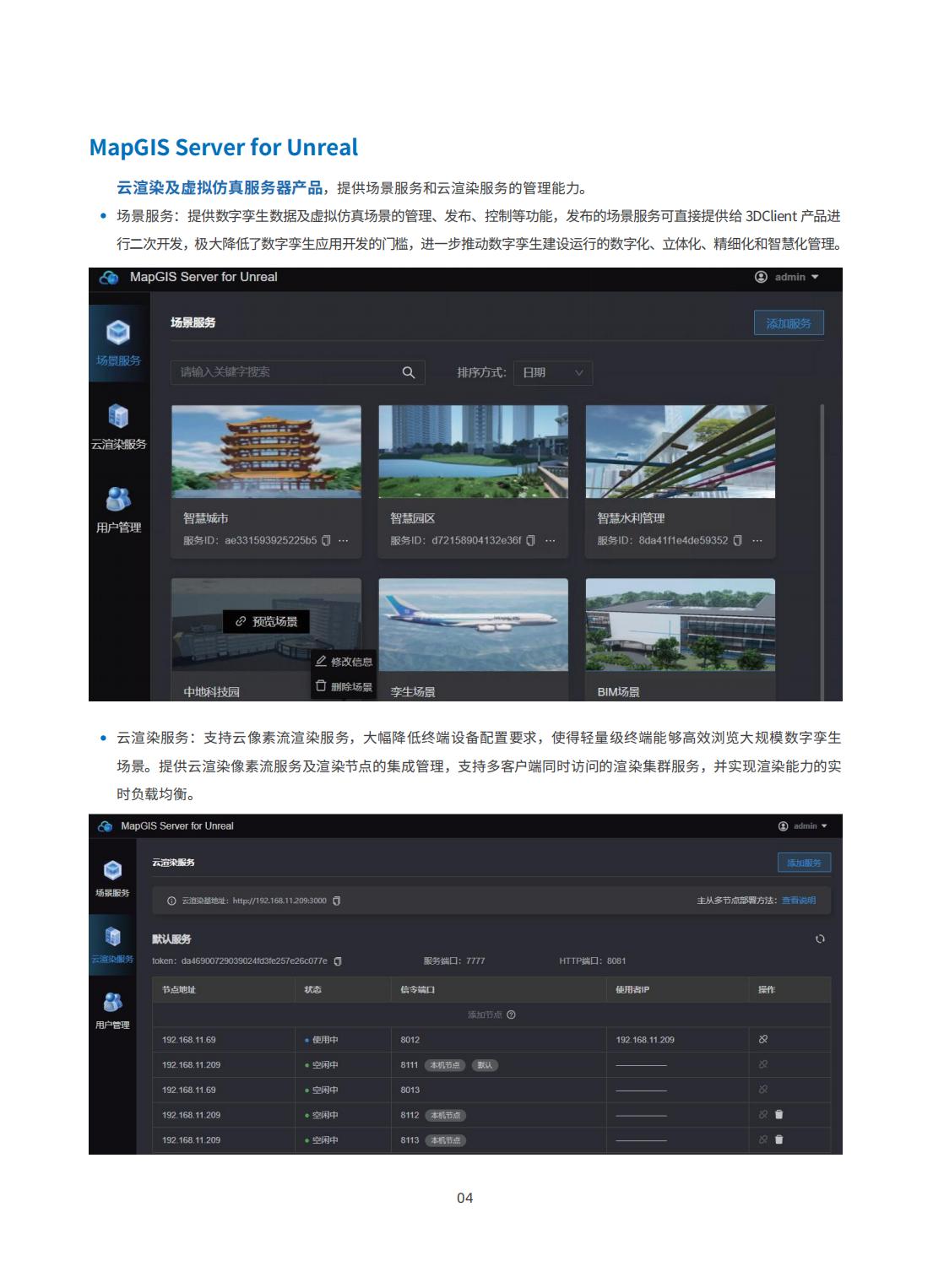
Task: Open the 排序方式 日期 dropdown
Action: click(552, 372)
